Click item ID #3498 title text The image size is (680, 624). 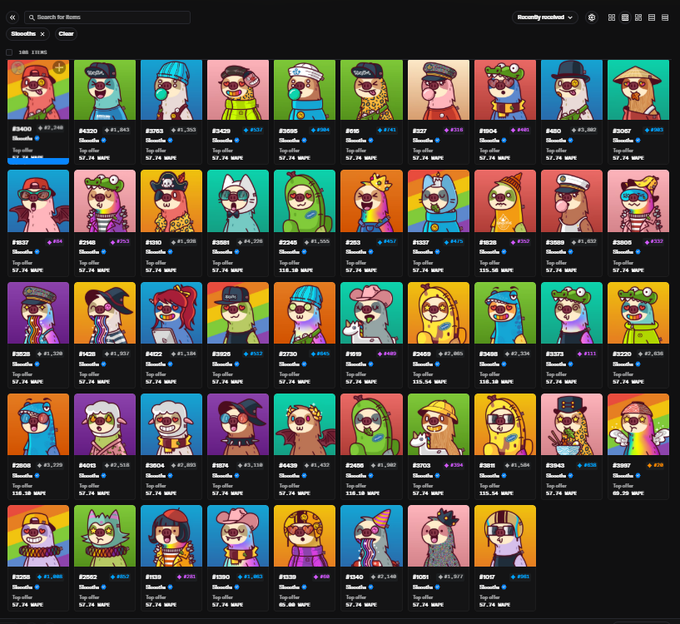pos(489,354)
